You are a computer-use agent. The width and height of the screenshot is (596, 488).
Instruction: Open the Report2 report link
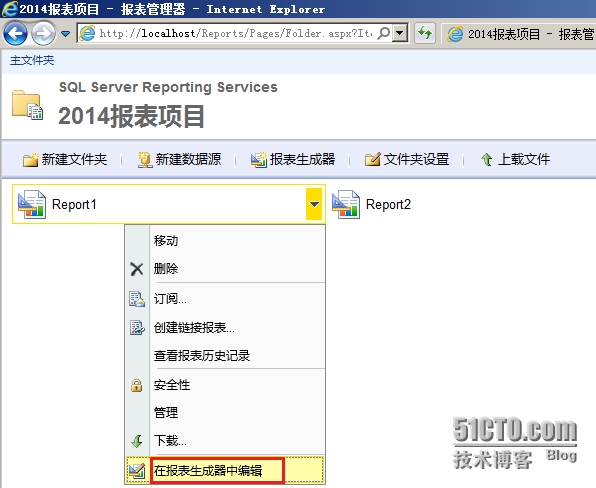click(388, 204)
